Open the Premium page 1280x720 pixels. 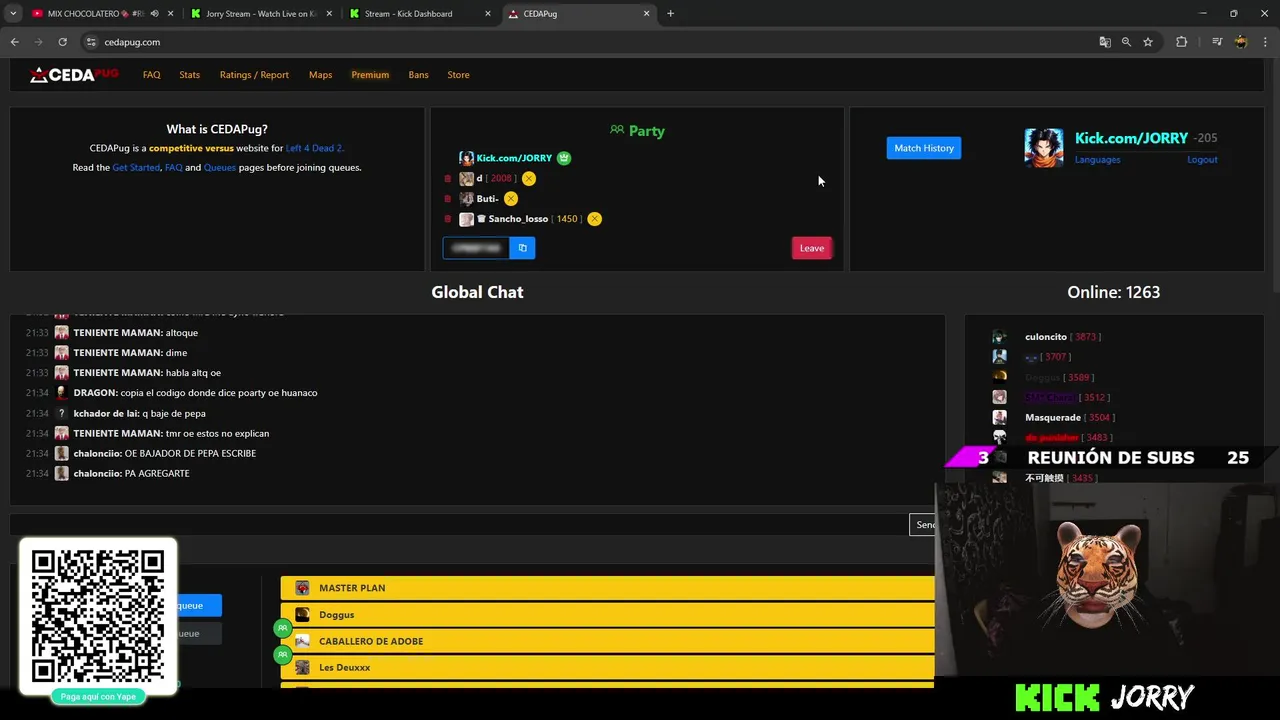(x=370, y=75)
